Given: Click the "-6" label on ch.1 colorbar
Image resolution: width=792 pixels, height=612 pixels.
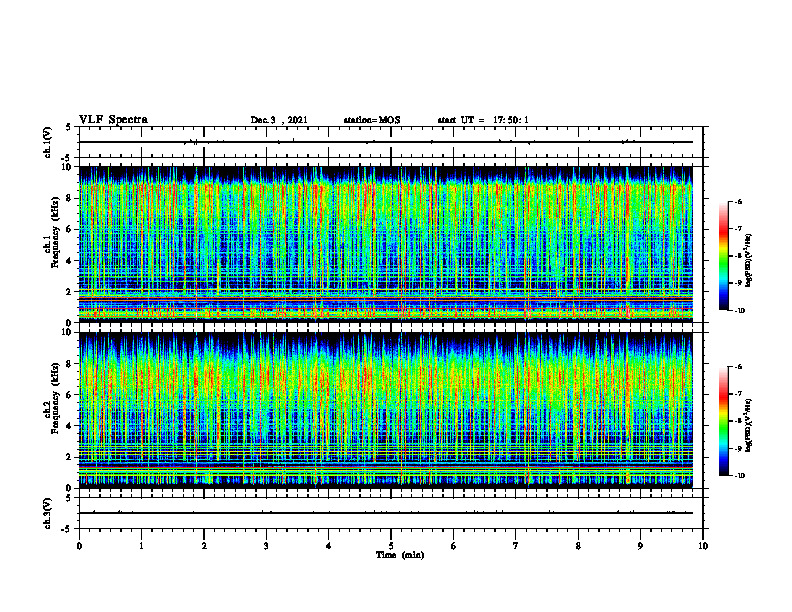Looking at the screenshot, I should tap(738, 201).
